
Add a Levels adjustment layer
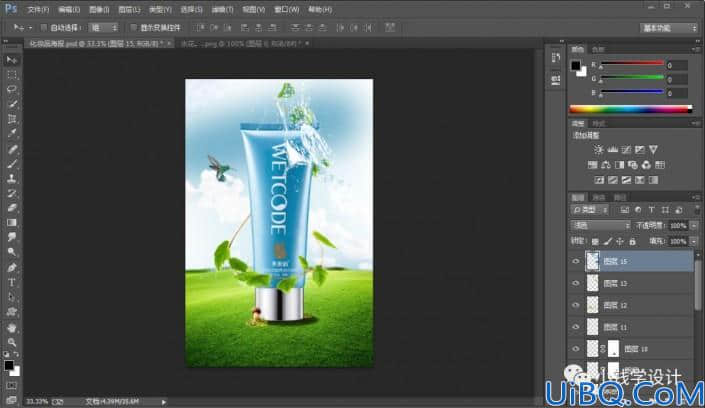[x=612, y=149]
